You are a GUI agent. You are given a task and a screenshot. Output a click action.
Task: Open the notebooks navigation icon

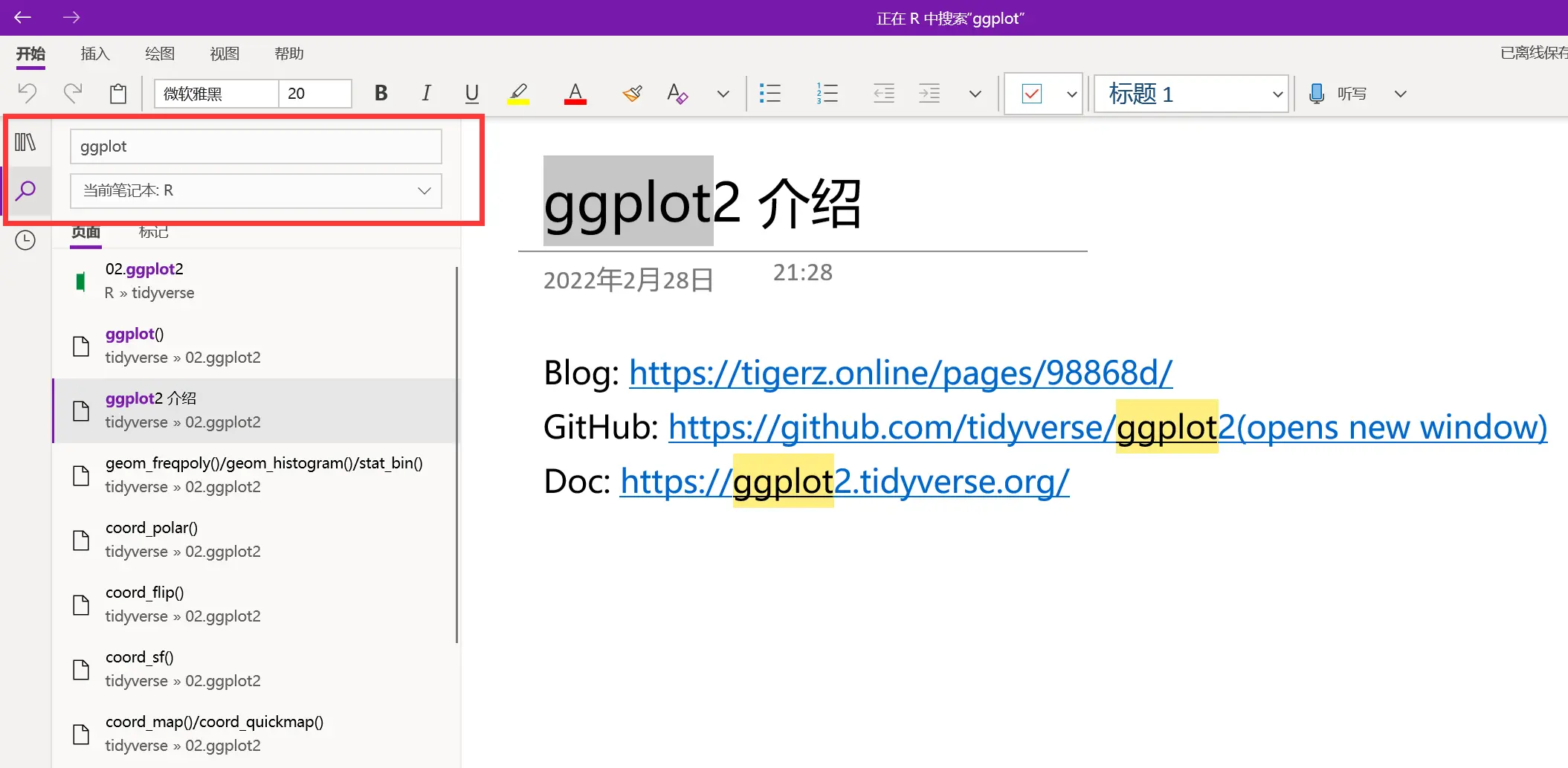click(x=25, y=142)
